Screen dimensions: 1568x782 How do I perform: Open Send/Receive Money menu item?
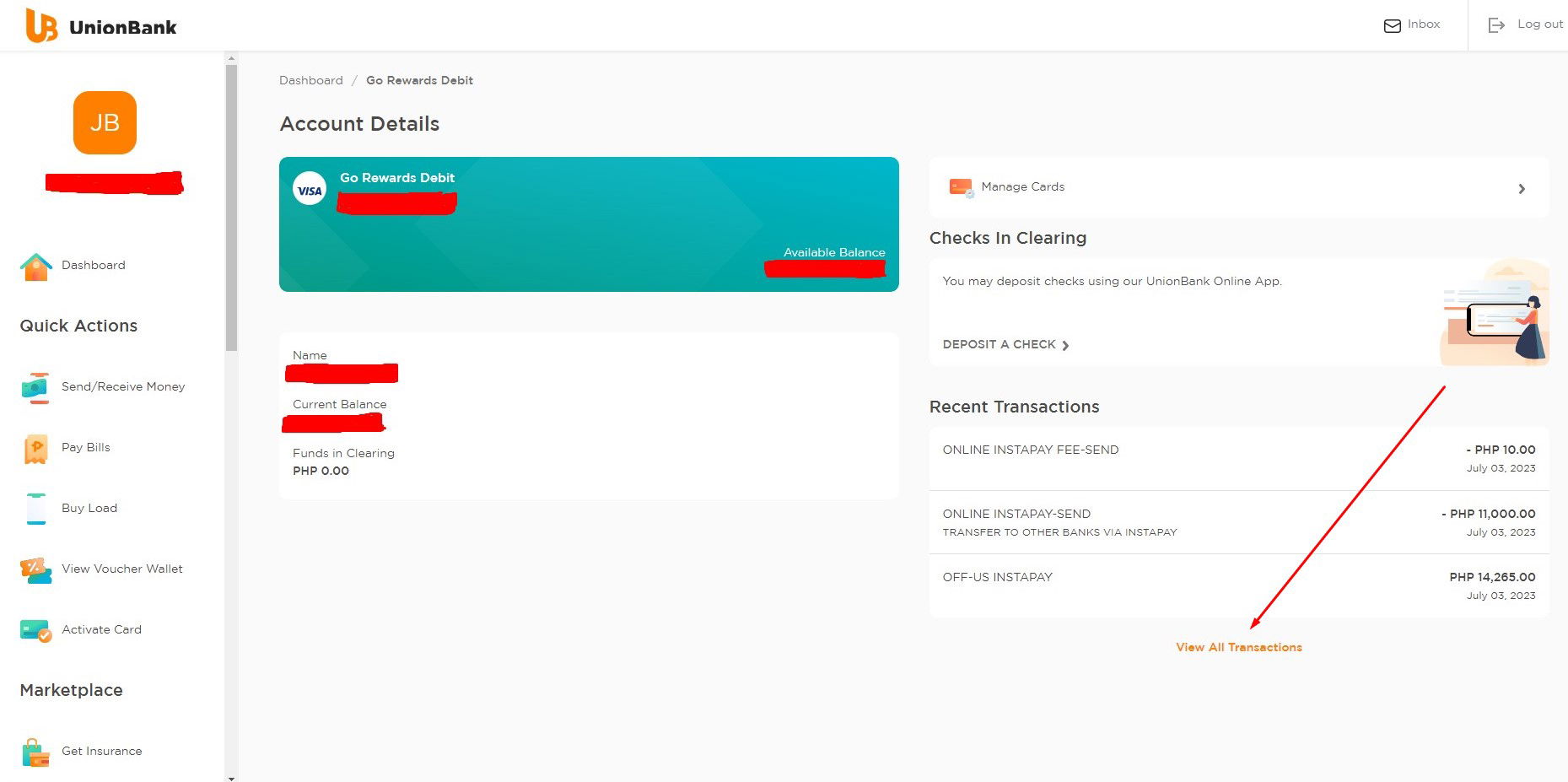tap(123, 386)
